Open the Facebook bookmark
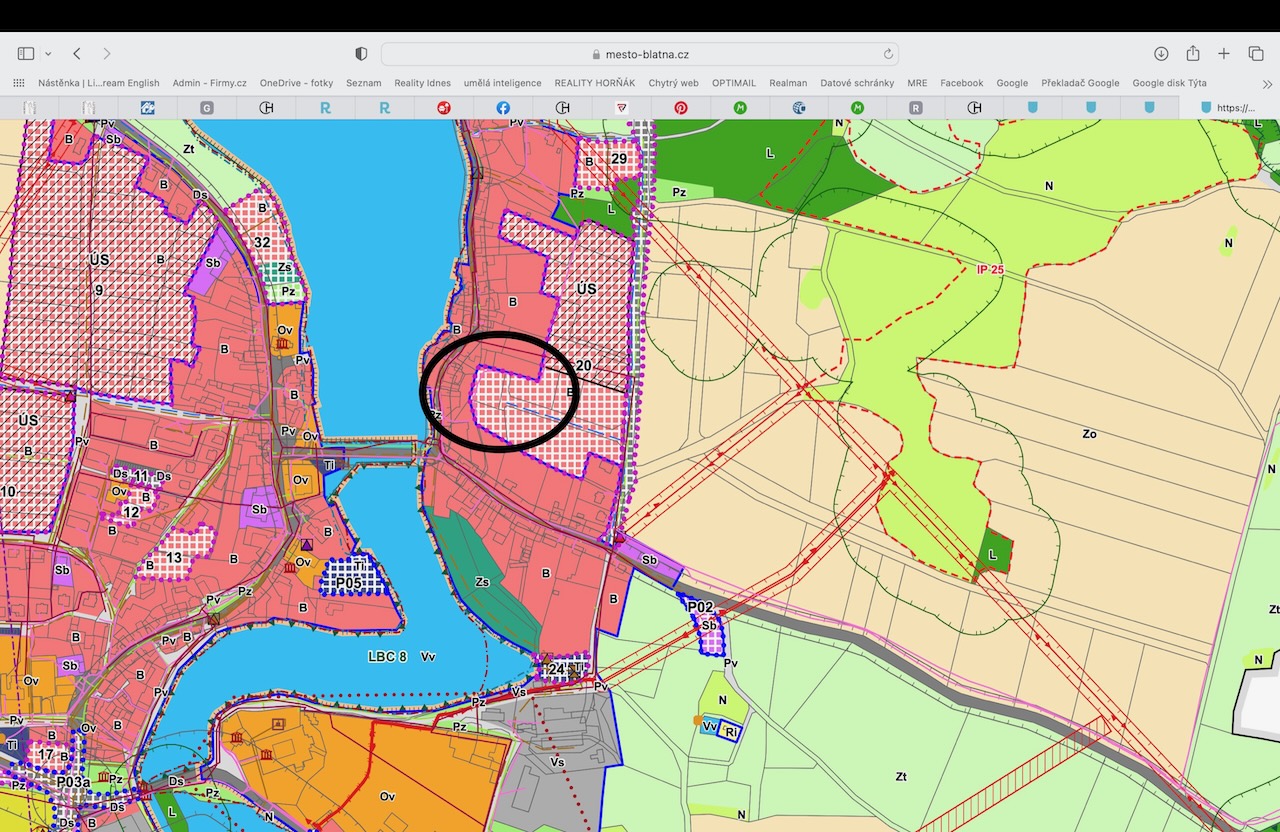This screenshot has height=832, width=1280. (961, 83)
